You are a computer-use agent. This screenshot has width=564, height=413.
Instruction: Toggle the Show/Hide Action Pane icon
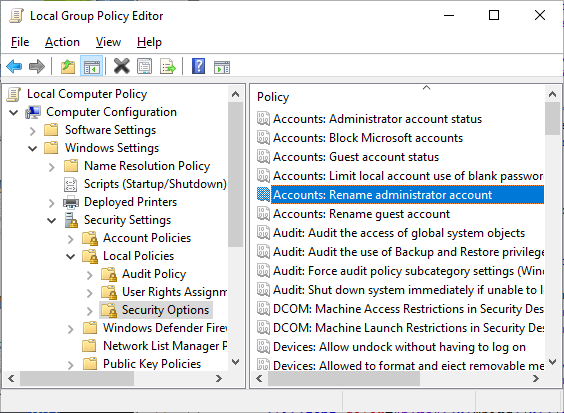coord(222,67)
